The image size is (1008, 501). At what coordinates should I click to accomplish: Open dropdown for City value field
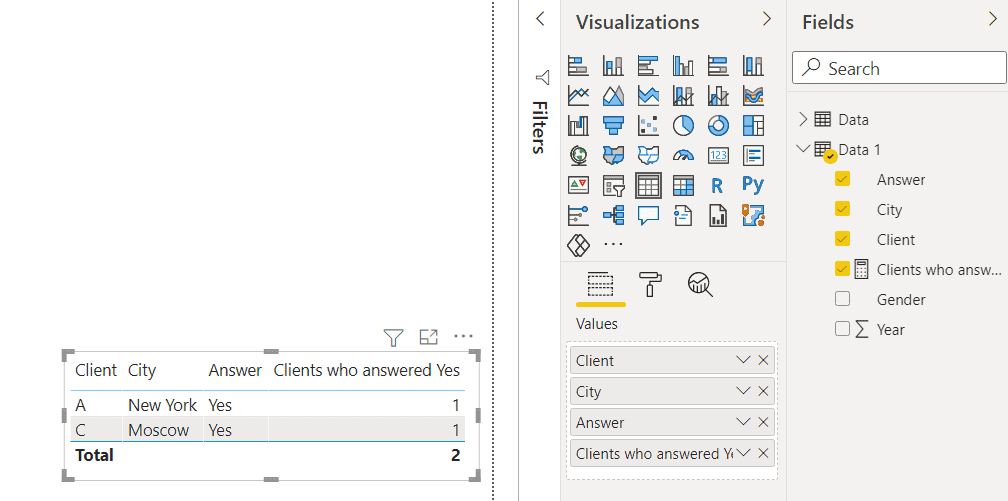pyautogui.click(x=743, y=391)
